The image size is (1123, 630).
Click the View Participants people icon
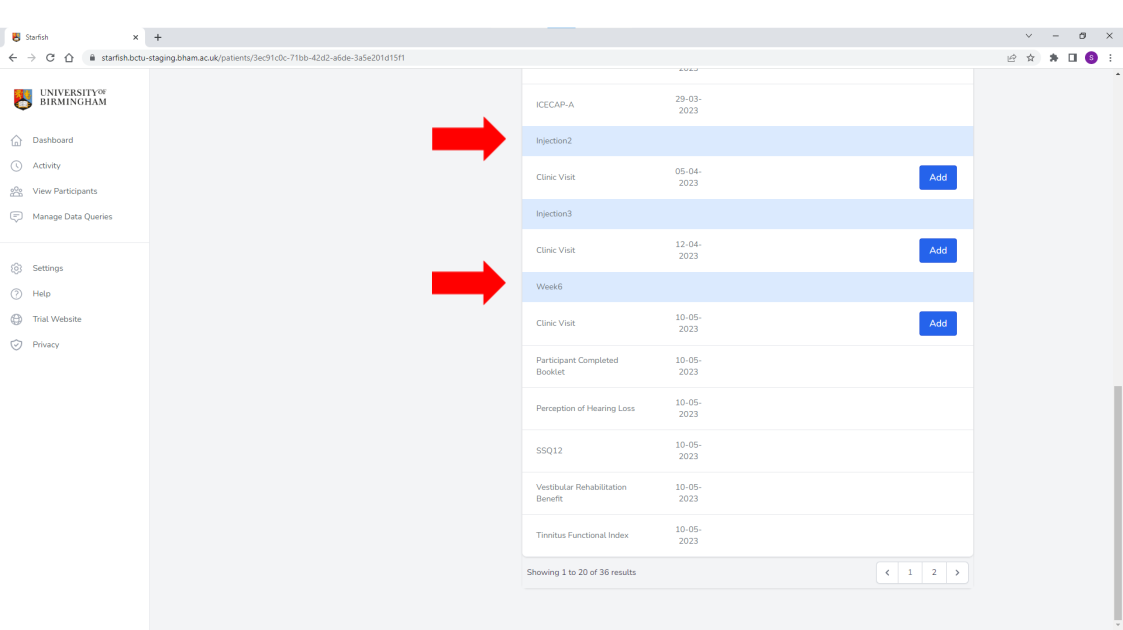[x=16, y=191]
